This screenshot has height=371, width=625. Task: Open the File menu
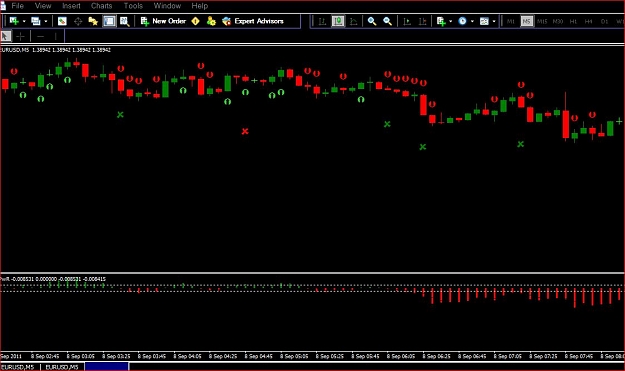18,6
